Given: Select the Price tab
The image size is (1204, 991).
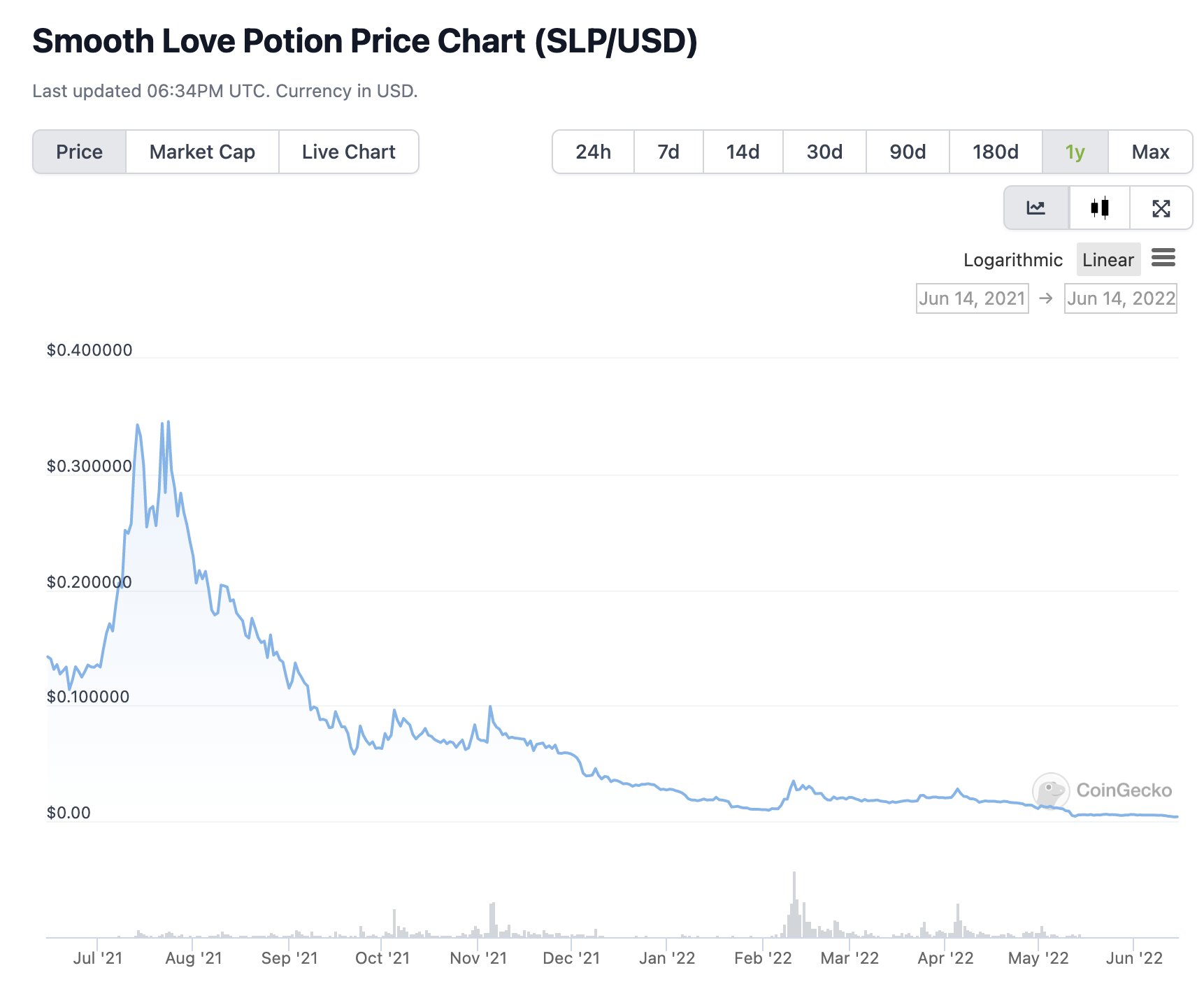Looking at the screenshot, I should pyautogui.click(x=80, y=152).
